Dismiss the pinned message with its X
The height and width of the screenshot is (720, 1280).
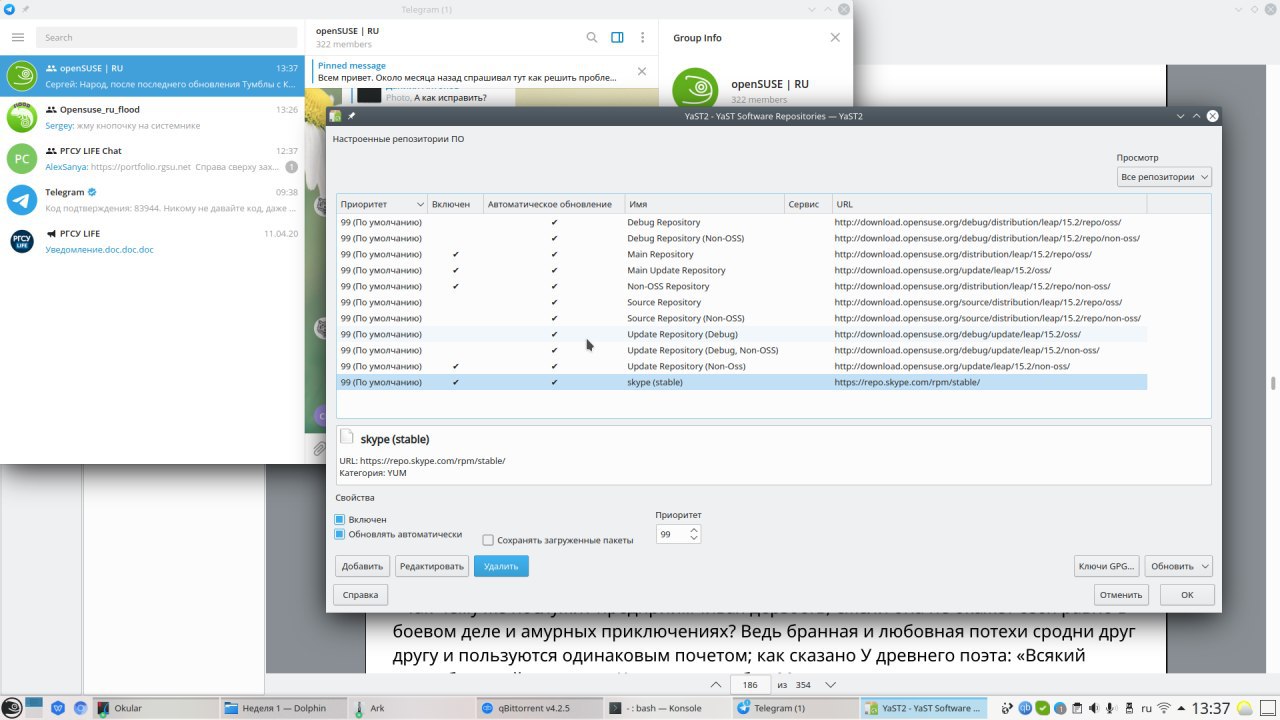tap(642, 71)
